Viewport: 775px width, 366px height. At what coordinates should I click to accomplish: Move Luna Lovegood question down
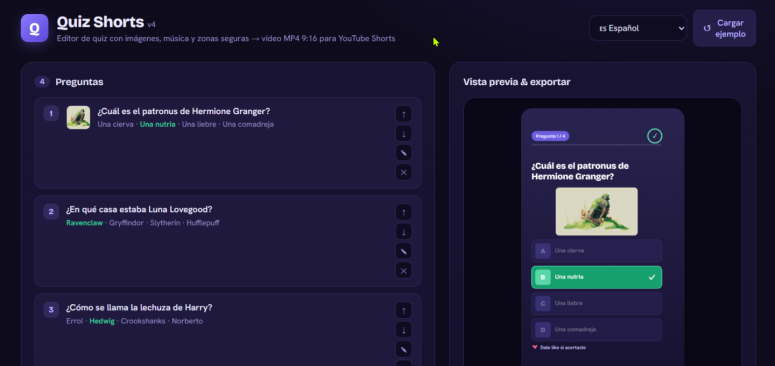point(403,232)
